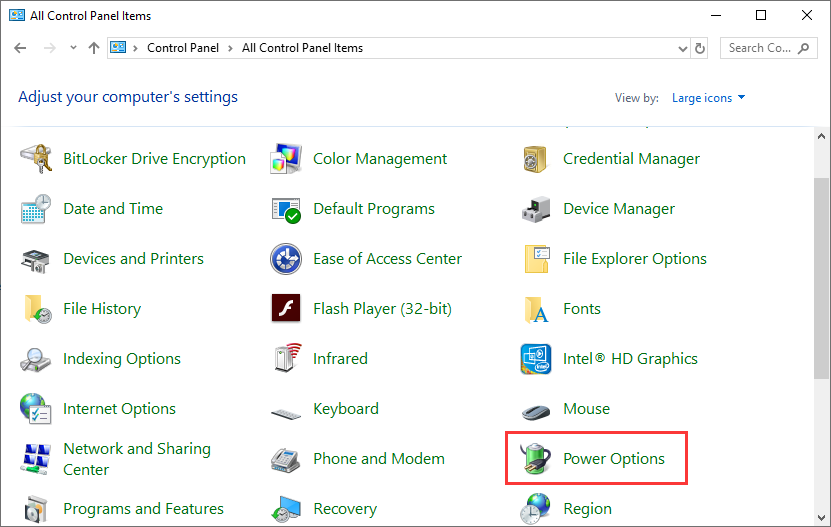The image size is (831, 527).
Task: Click the Date and Time calendar icon
Action: pos(36,209)
